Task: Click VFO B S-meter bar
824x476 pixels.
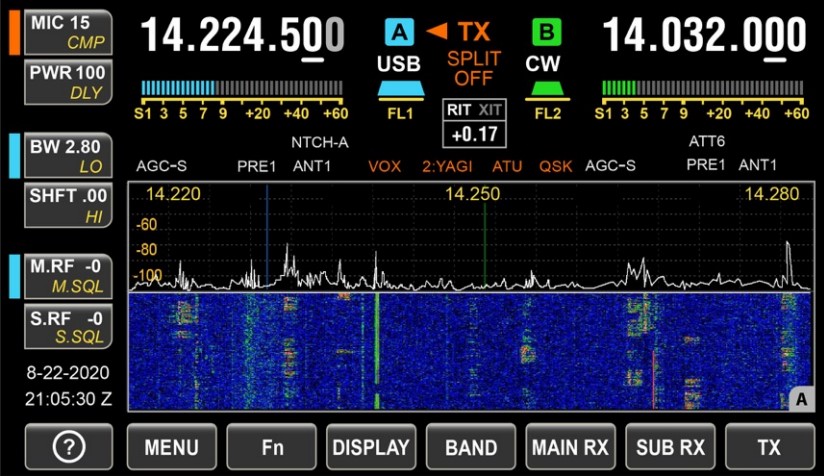Action: point(703,87)
